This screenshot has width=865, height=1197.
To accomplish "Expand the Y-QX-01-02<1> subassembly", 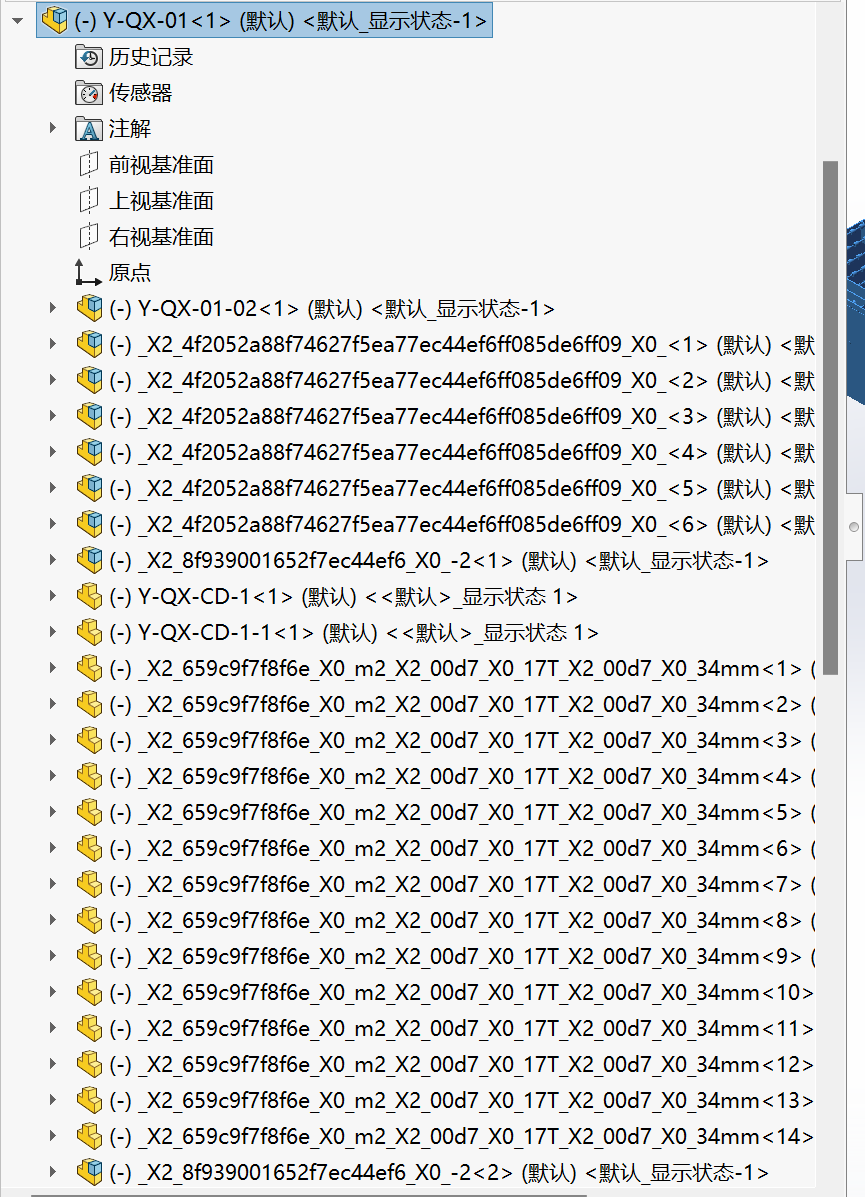I will [x=54, y=309].
